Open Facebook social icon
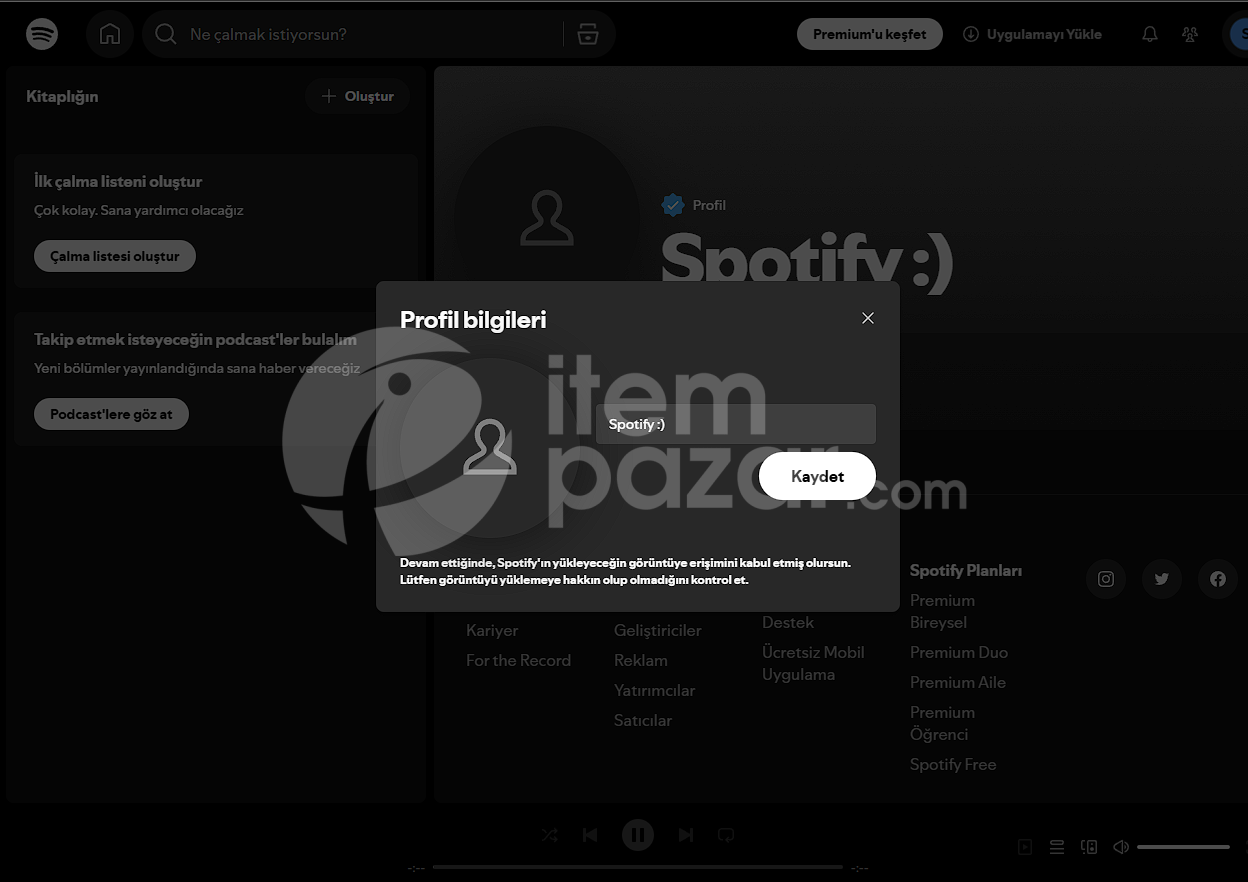This screenshot has height=882, width=1248. click(1218, 579)
